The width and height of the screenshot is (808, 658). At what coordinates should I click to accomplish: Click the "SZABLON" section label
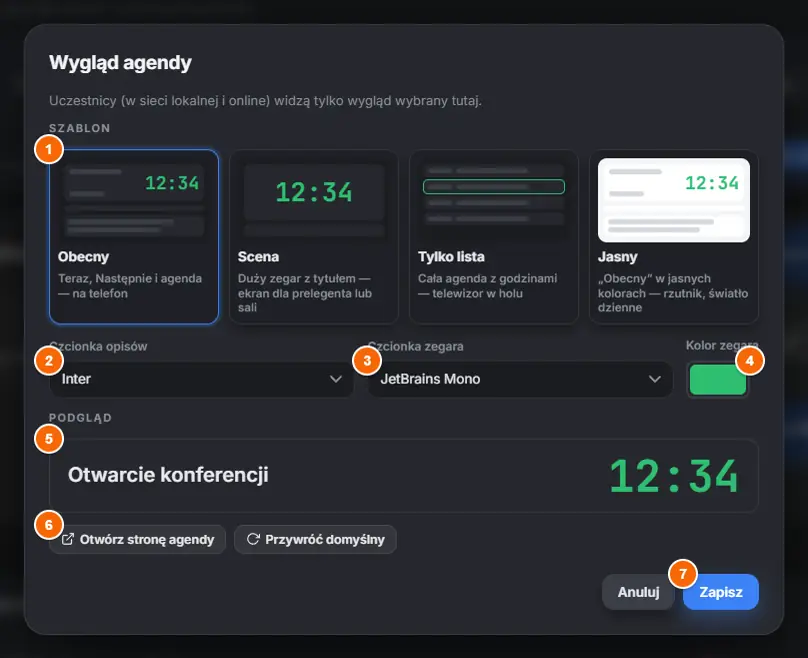(80, 128)
